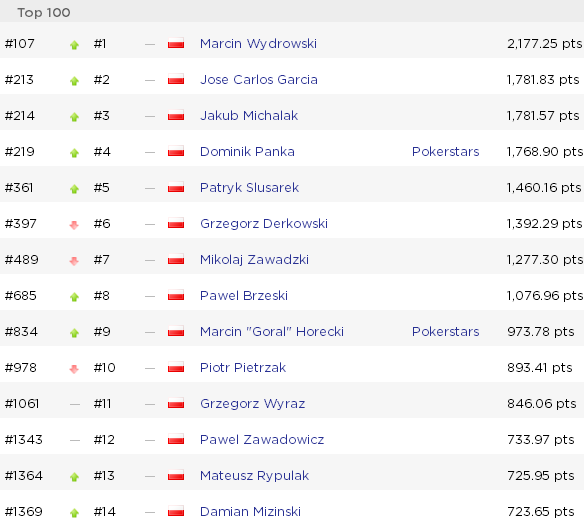Click Poland flag in Pawel Brzeski row

point(176,295)
